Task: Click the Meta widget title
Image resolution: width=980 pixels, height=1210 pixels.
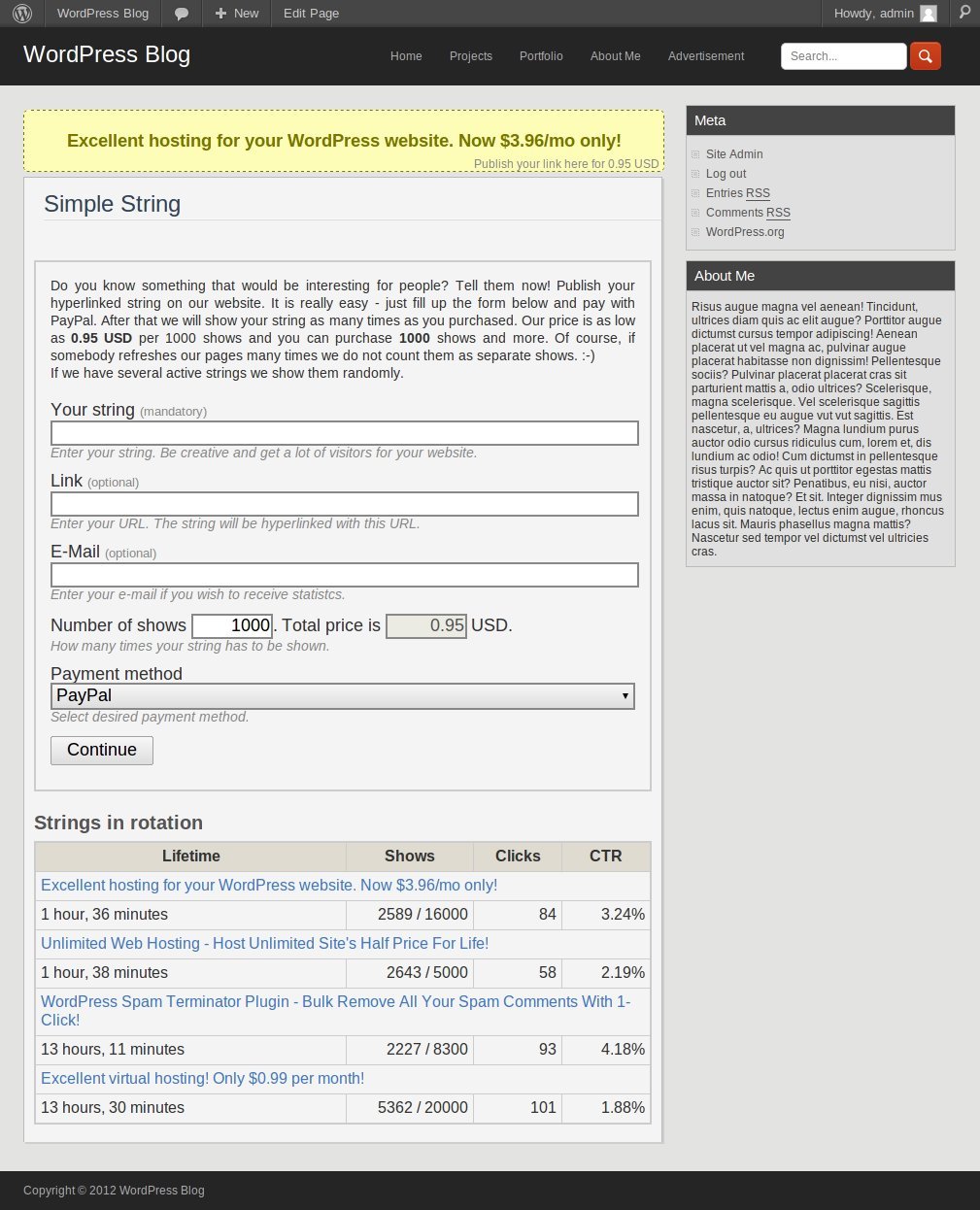Action: click(x=710, y=120)
